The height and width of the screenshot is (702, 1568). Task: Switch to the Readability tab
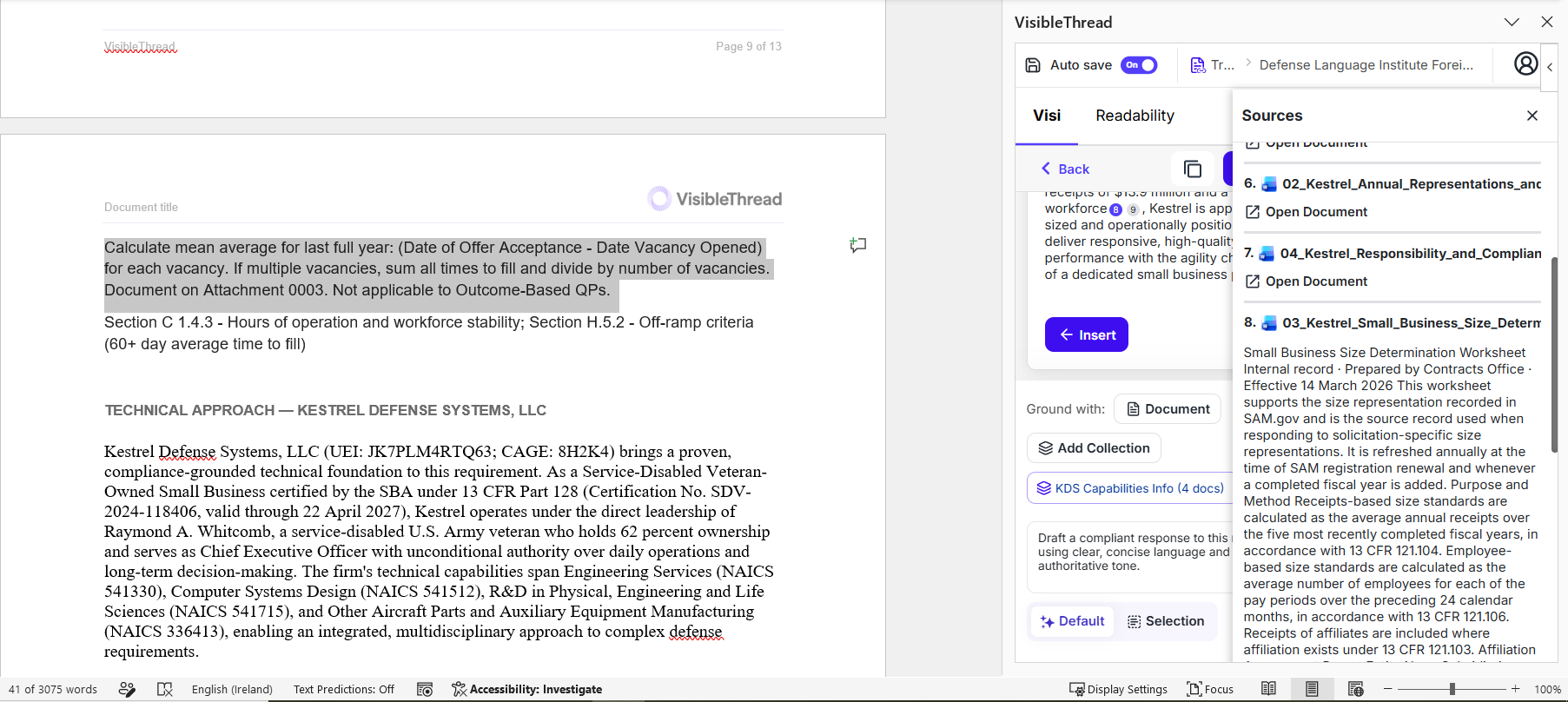[1135, 116]
